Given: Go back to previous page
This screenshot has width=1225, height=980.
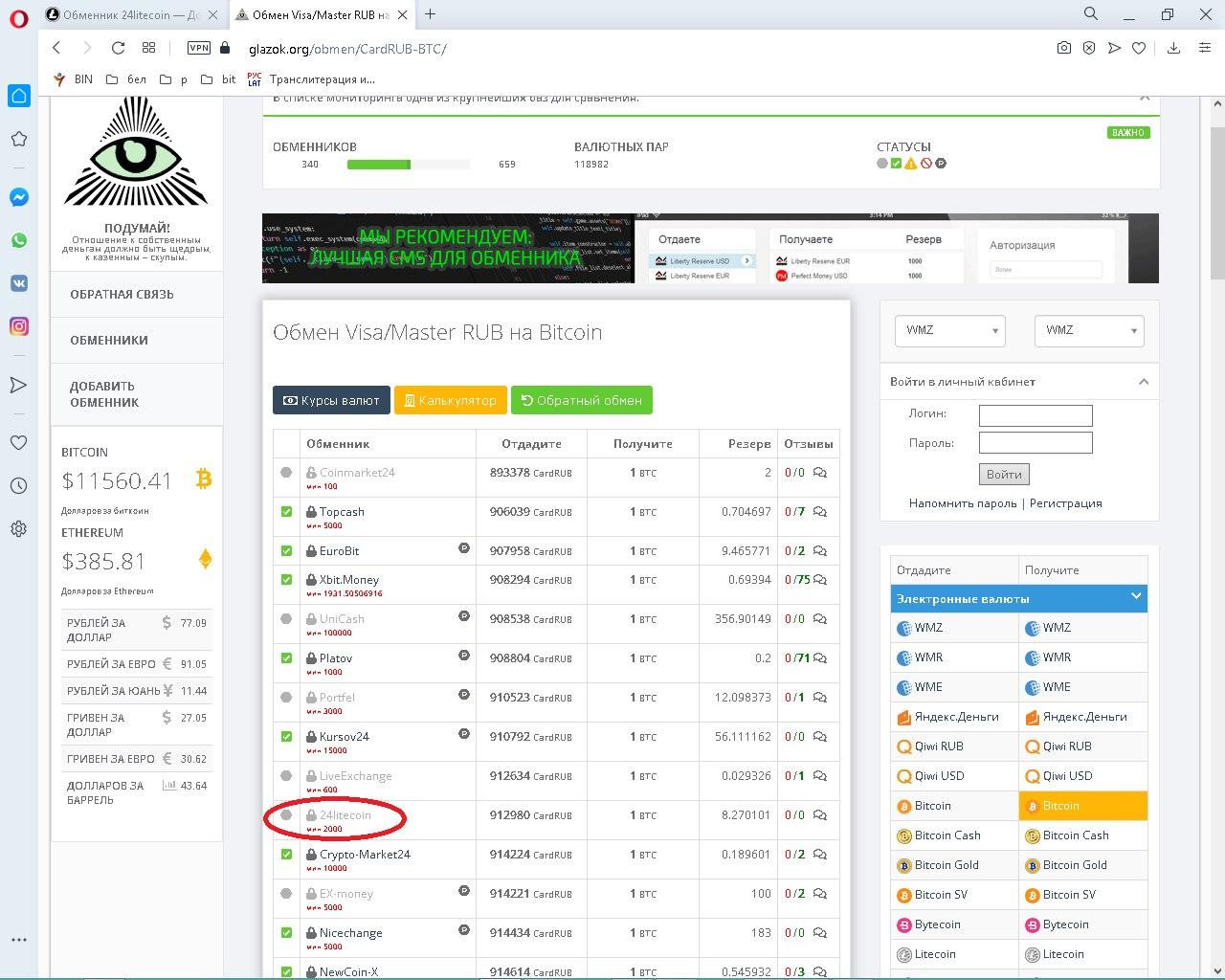Looking at the screenshot, I should (56, 48).
